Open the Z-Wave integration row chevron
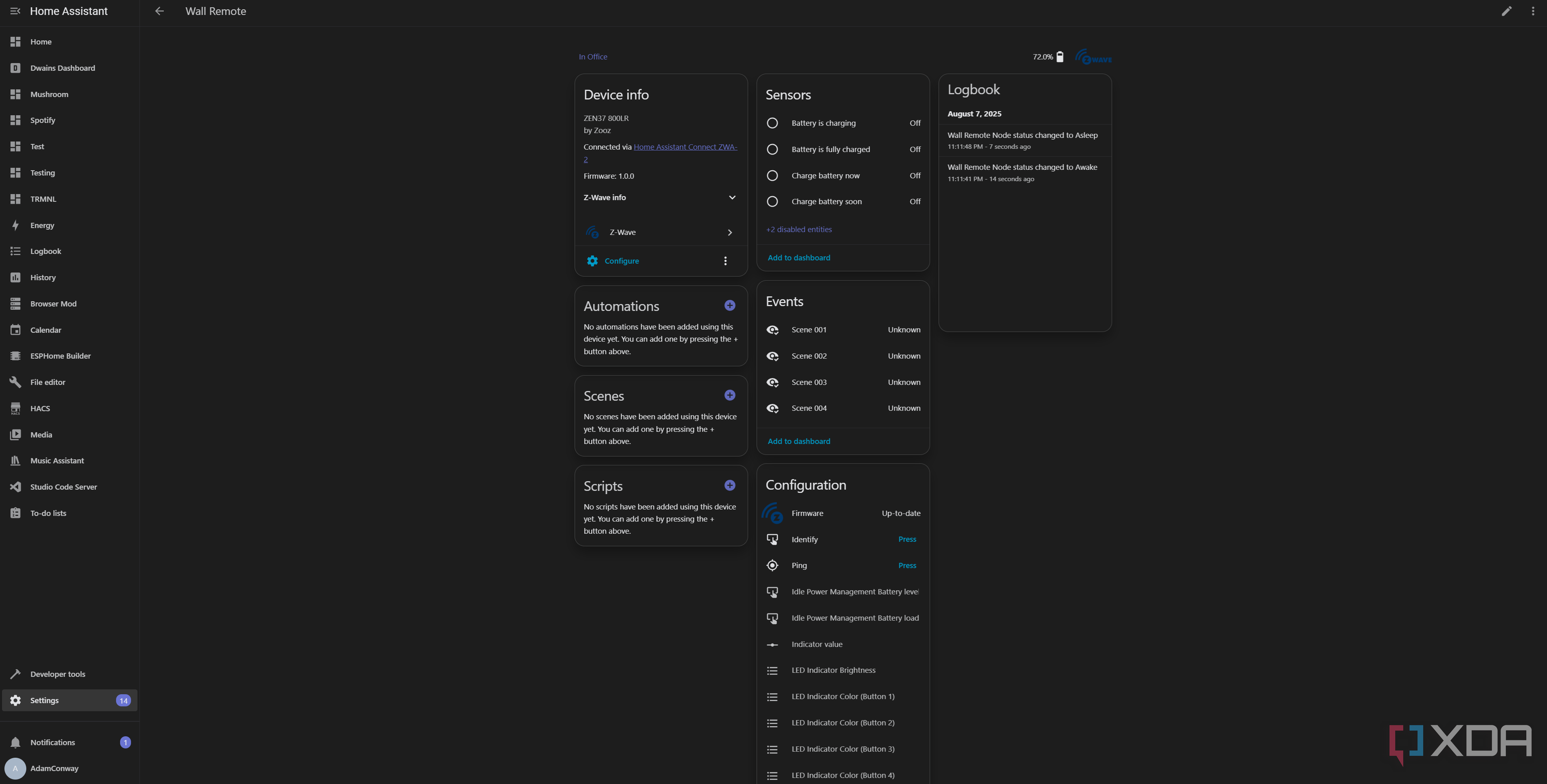 click(x=730, y=232)
